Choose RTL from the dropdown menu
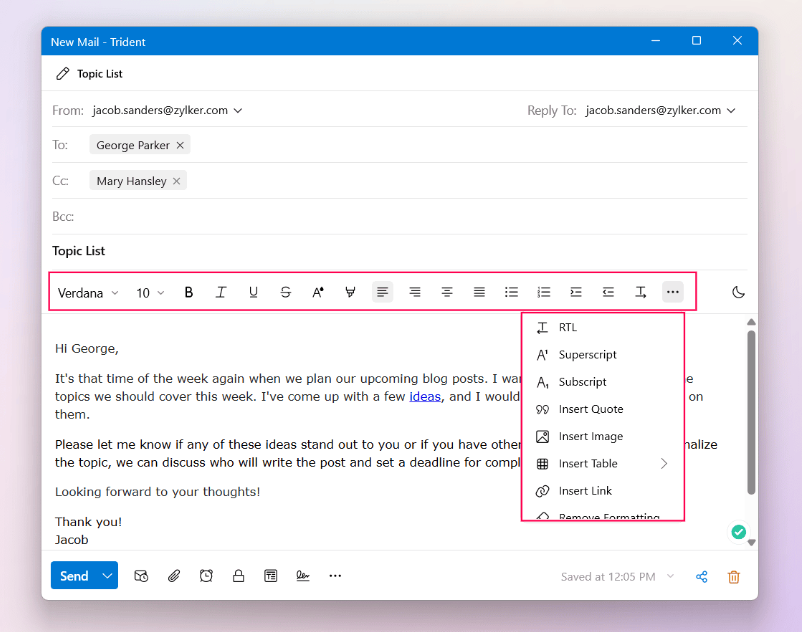The height and width of the screenshot is (632, 802). (x=603, y=327)
